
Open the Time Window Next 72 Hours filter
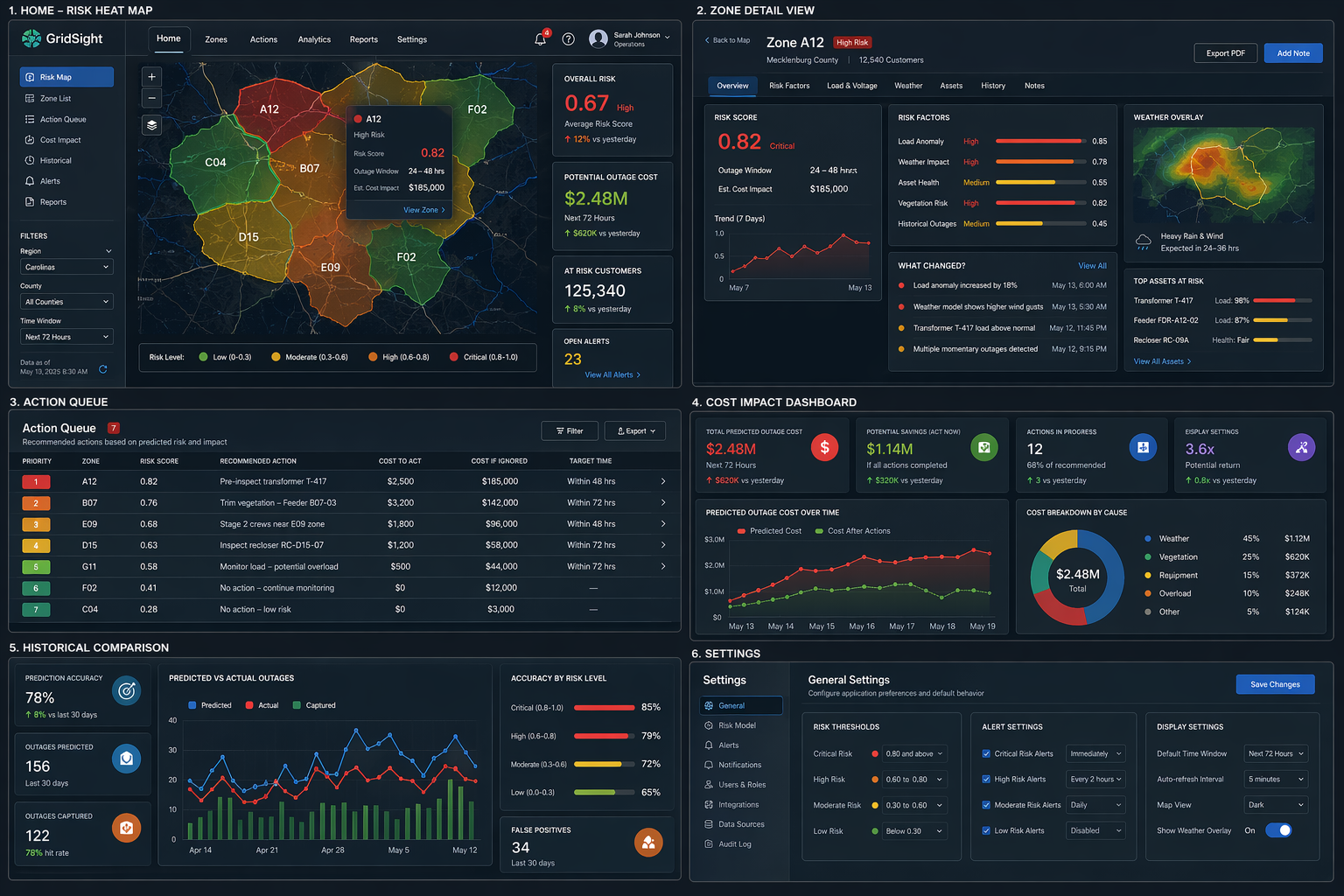coord(66,337)
